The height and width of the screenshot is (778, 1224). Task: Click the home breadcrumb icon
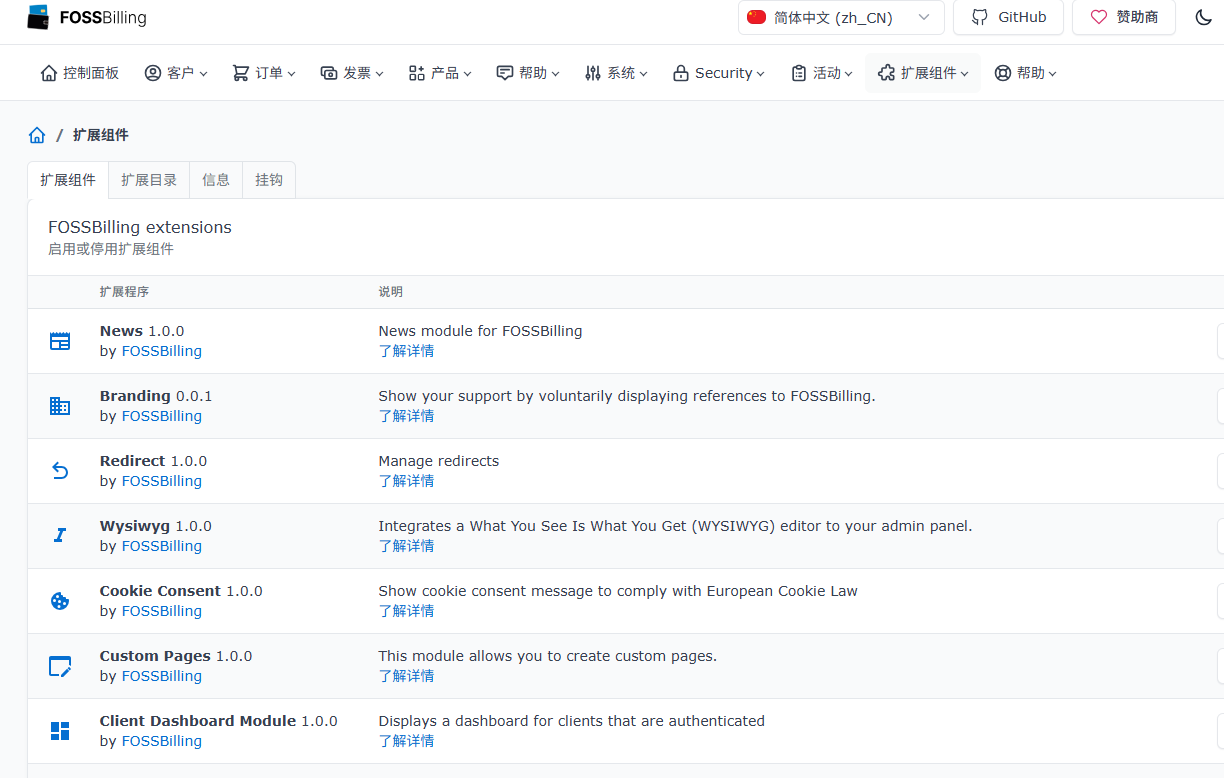point(37,135)
